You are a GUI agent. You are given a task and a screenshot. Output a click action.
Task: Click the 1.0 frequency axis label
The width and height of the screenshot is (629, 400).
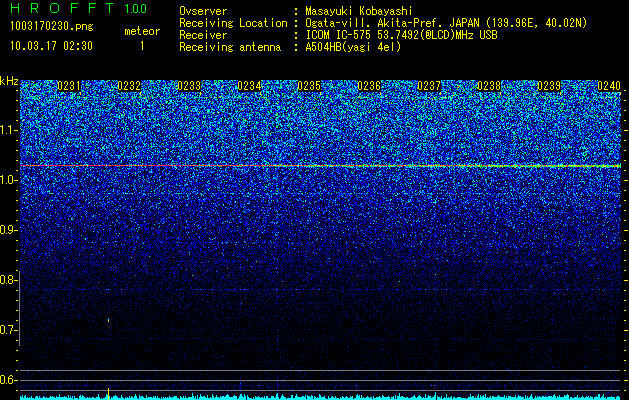coord(8,180)
